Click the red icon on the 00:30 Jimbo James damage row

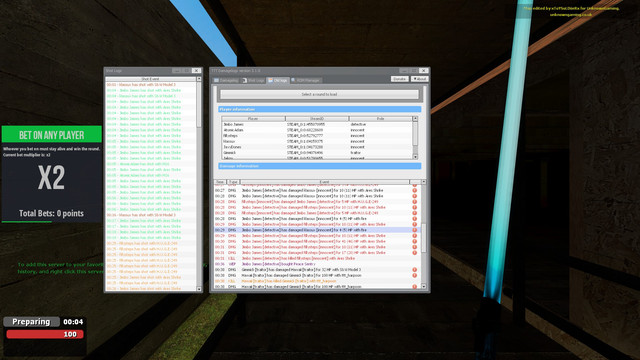coord(414,242)
